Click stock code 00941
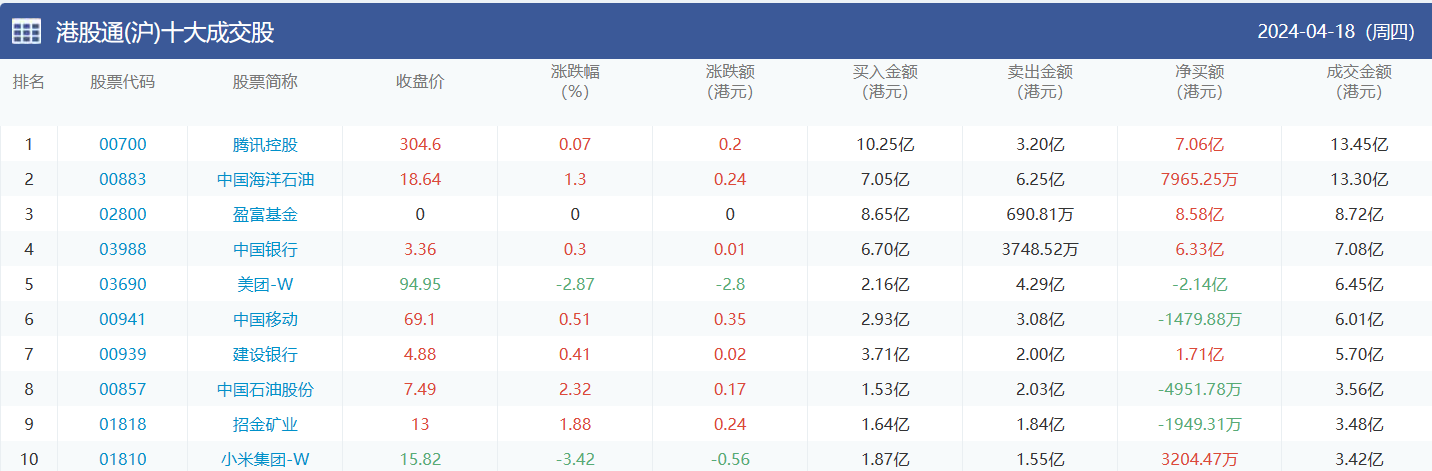The image size is (1432, 471). [123, 320]
